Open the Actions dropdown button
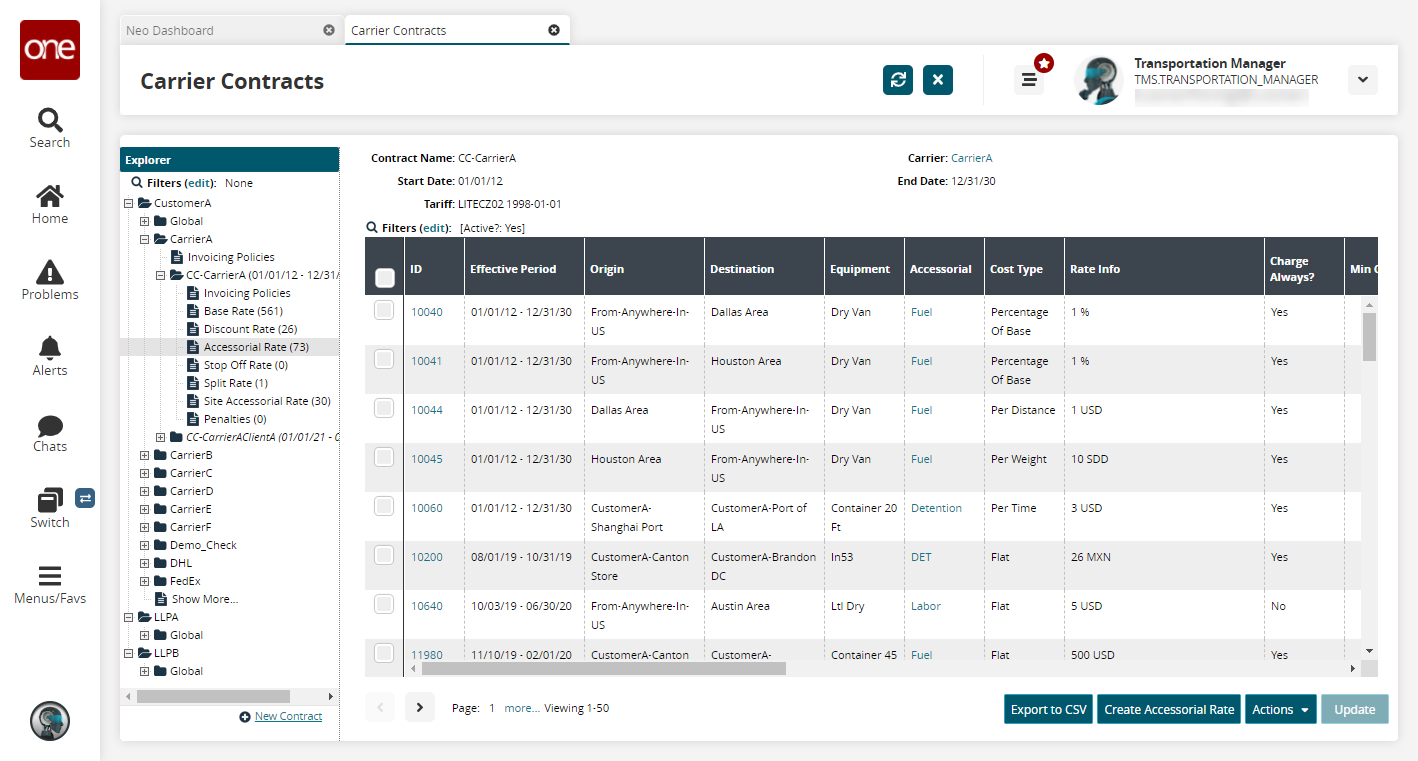This screenshot has width=1418, height=761. [x=1280, y=709]
